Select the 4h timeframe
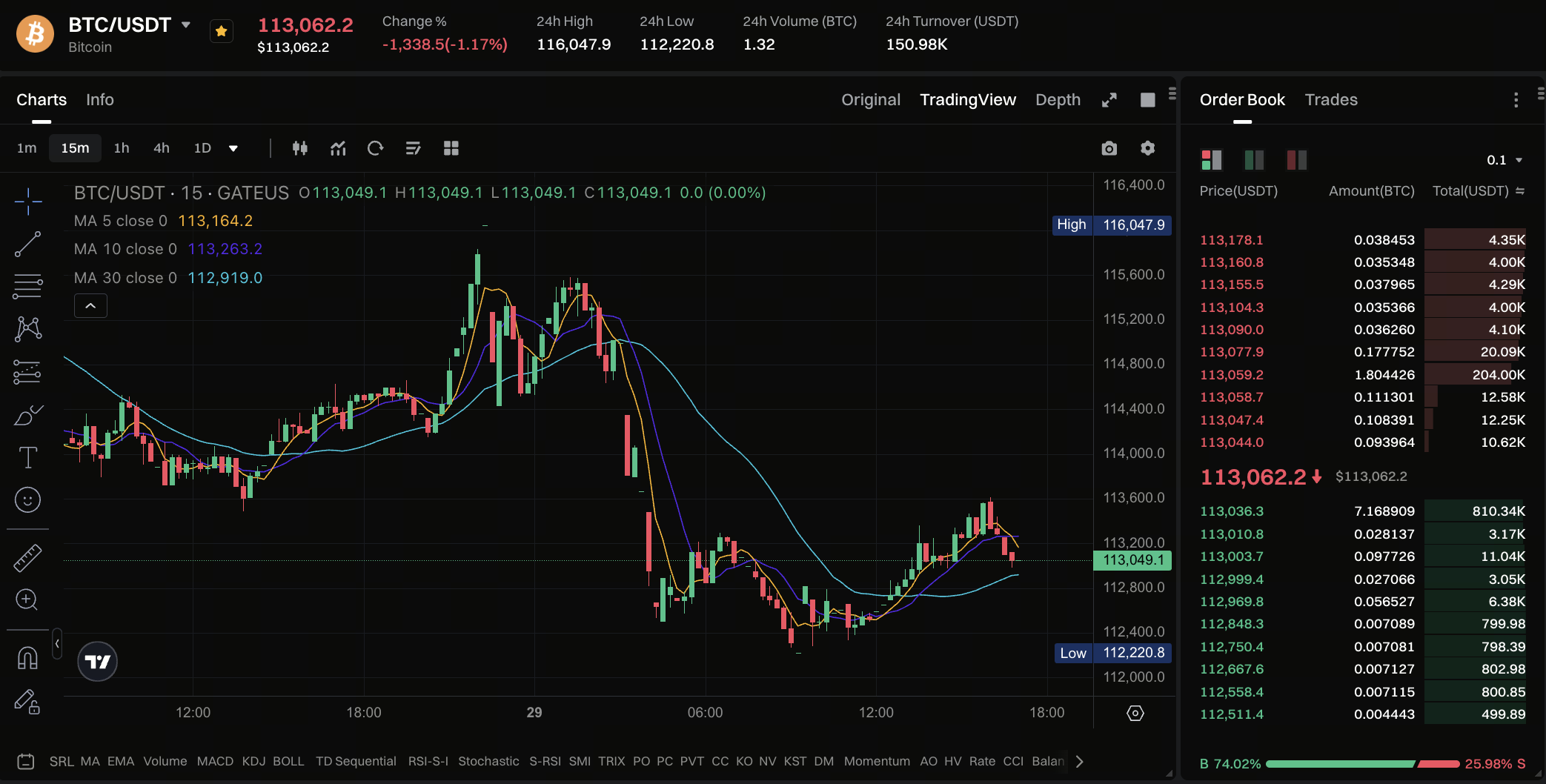The height and width of the screenshot is (784, 1546). pos(162,148)
